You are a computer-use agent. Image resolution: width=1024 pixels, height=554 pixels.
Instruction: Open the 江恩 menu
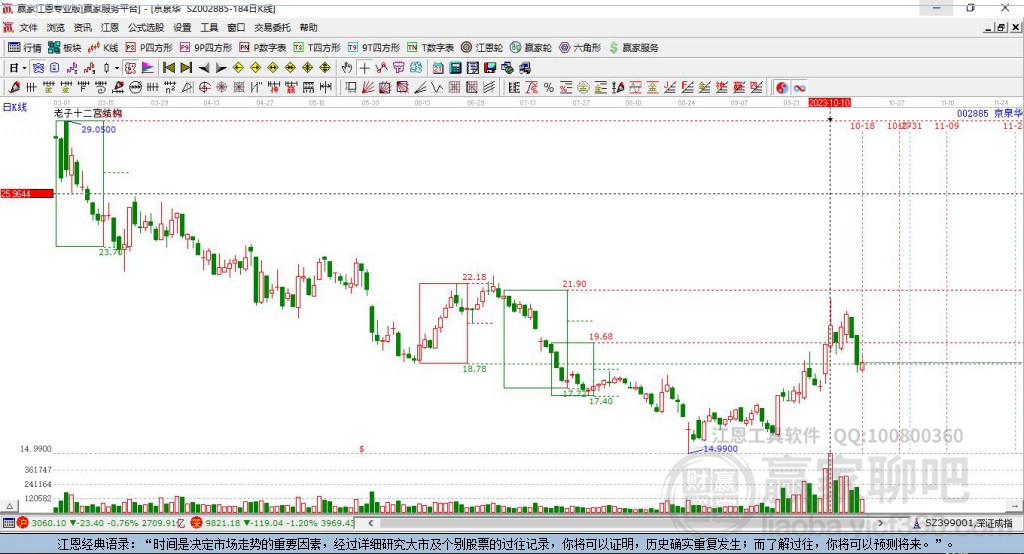click(x=110, y=27)
